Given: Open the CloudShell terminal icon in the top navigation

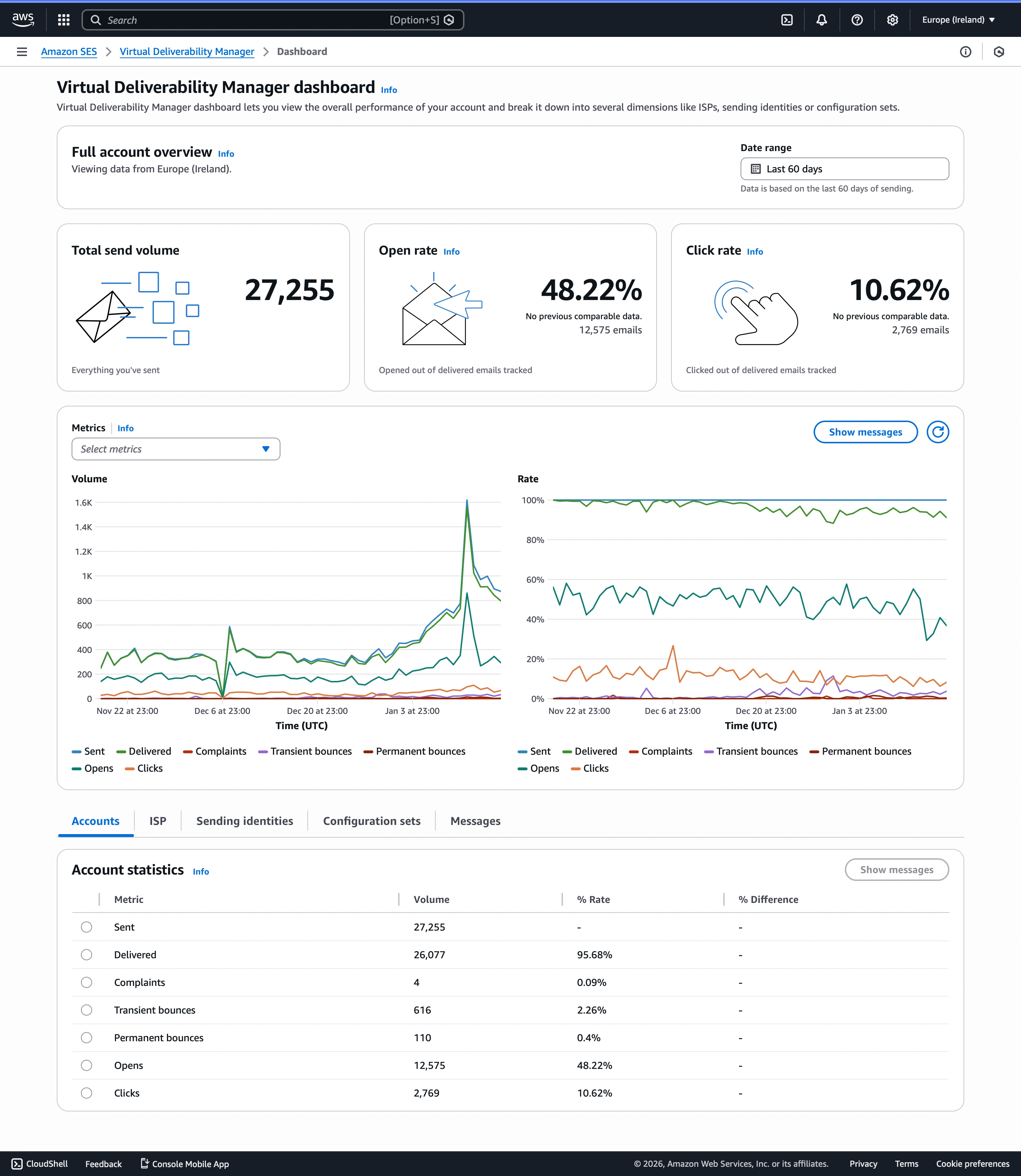Looking at the screenshot, I should 787,20.
